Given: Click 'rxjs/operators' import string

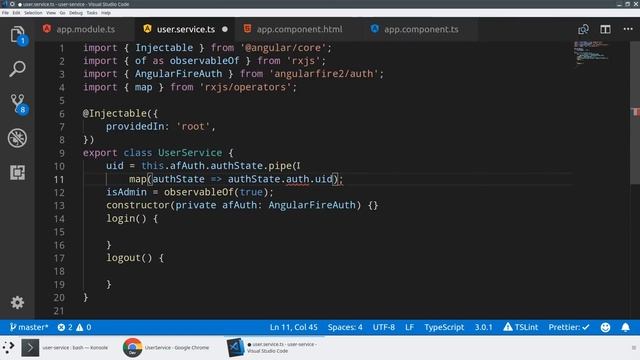Looking at the screenshot, I should 245,87.
